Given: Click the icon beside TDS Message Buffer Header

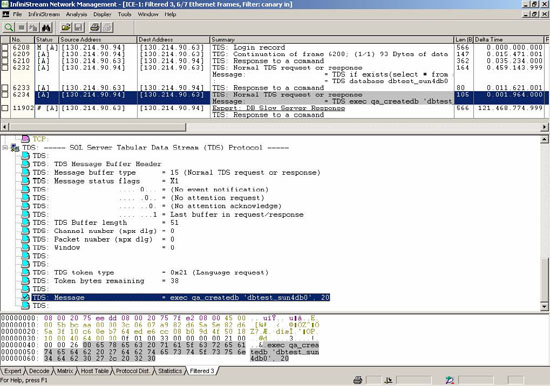Looking at the screenshot, I should coord(25,164).
